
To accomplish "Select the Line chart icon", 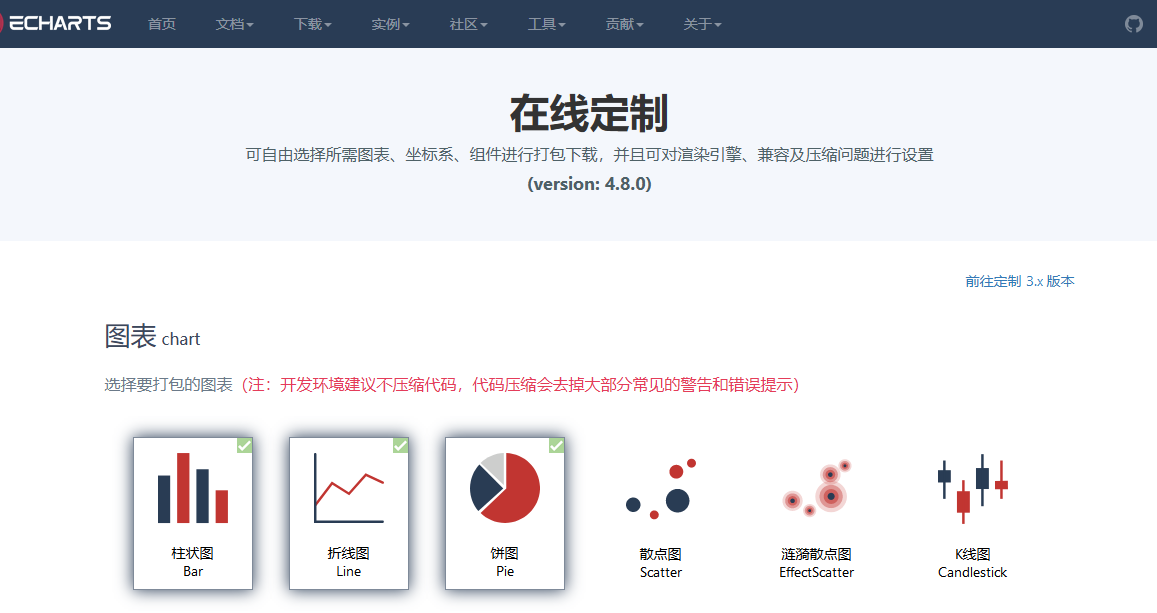I will point(348,488).
